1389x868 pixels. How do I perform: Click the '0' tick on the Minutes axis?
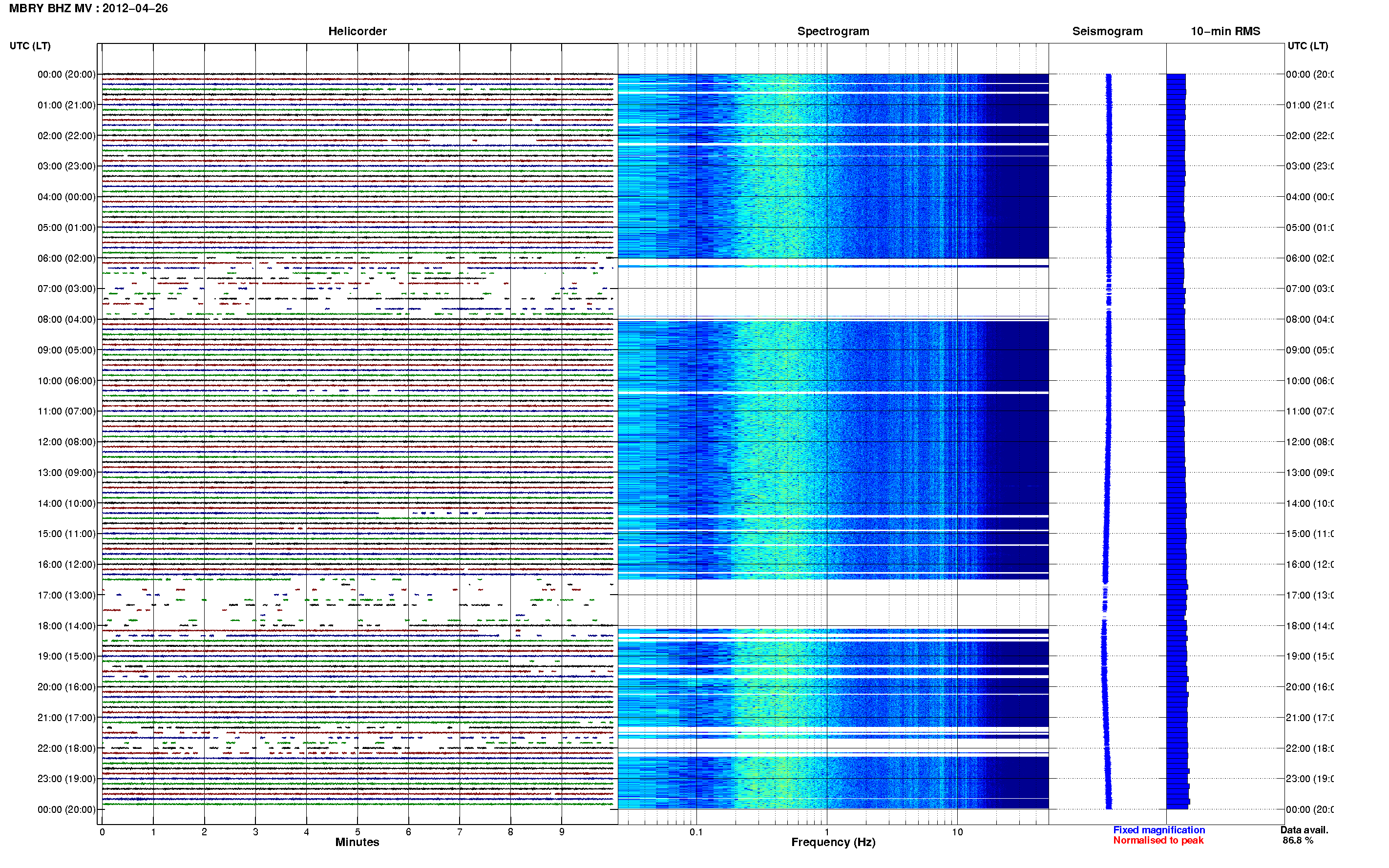(x=102, y=832)
